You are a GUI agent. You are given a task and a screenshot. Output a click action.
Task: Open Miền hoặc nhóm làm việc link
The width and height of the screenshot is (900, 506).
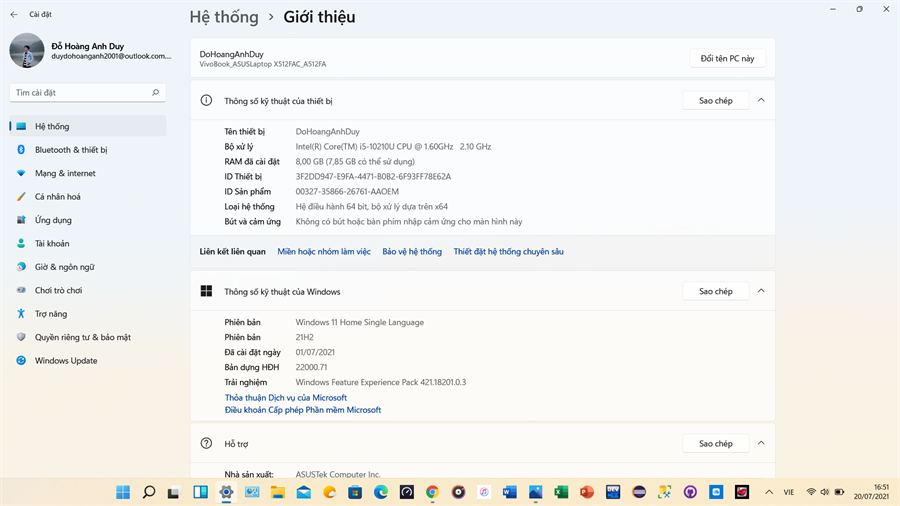324,251
